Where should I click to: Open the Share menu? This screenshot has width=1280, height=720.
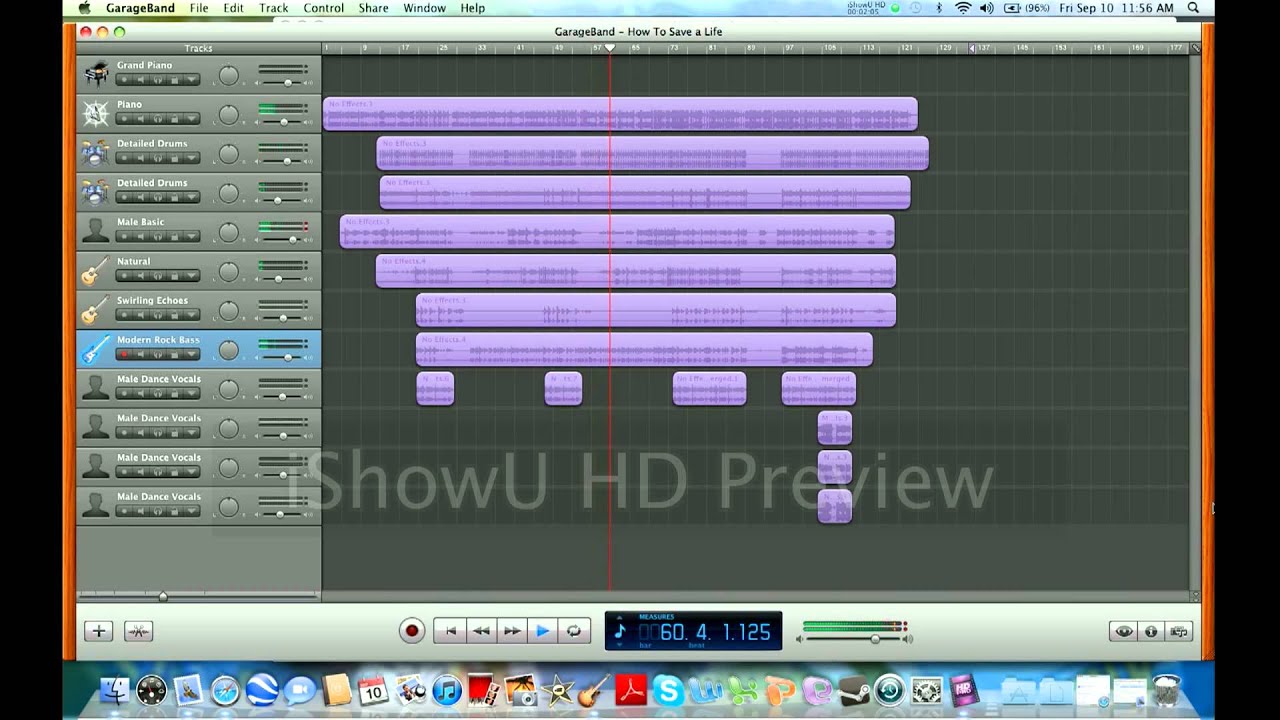[x=373, y=8]
